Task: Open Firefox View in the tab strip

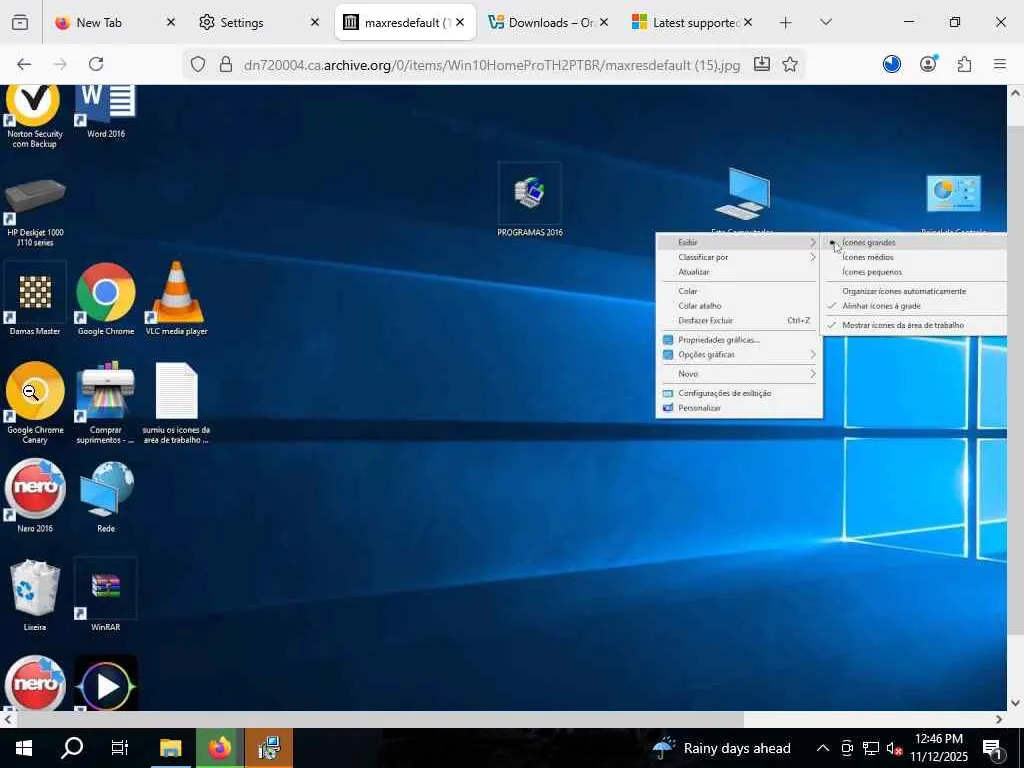Action: pyautogui.click(x=20, y=22)
